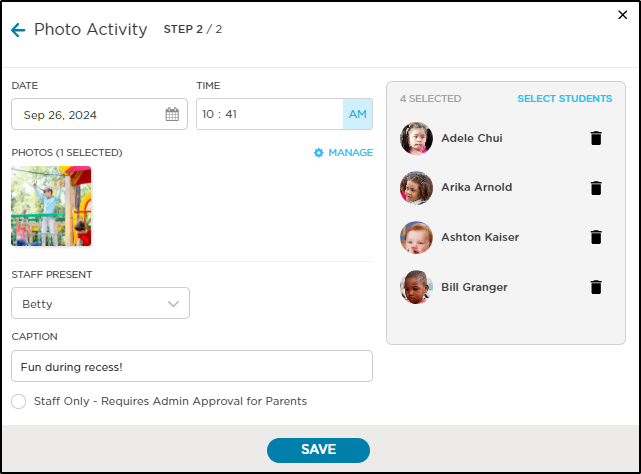
Task: Open the MANAGE photos link
Action: 350,153
